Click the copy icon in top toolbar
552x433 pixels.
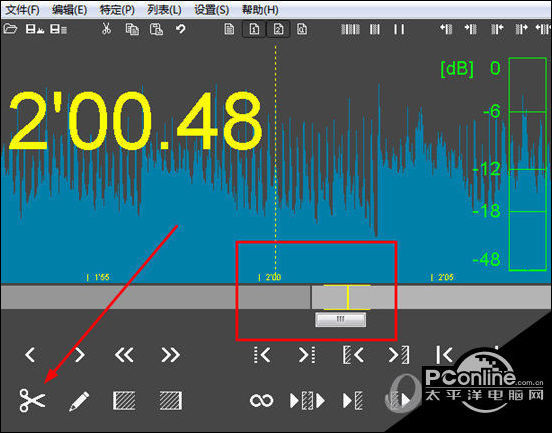[132, 29]
